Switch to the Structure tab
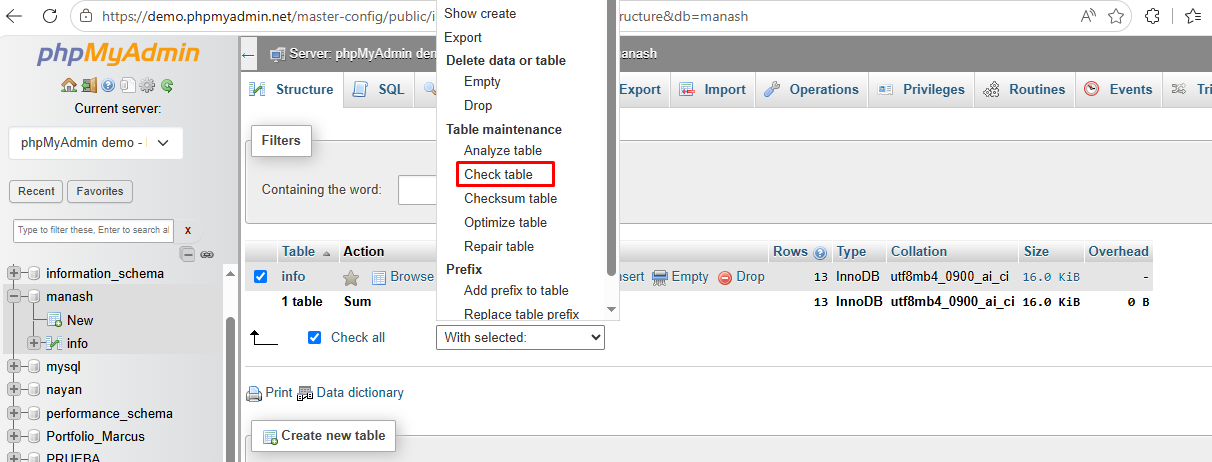The image size is (1212, 462). (292, 89)
